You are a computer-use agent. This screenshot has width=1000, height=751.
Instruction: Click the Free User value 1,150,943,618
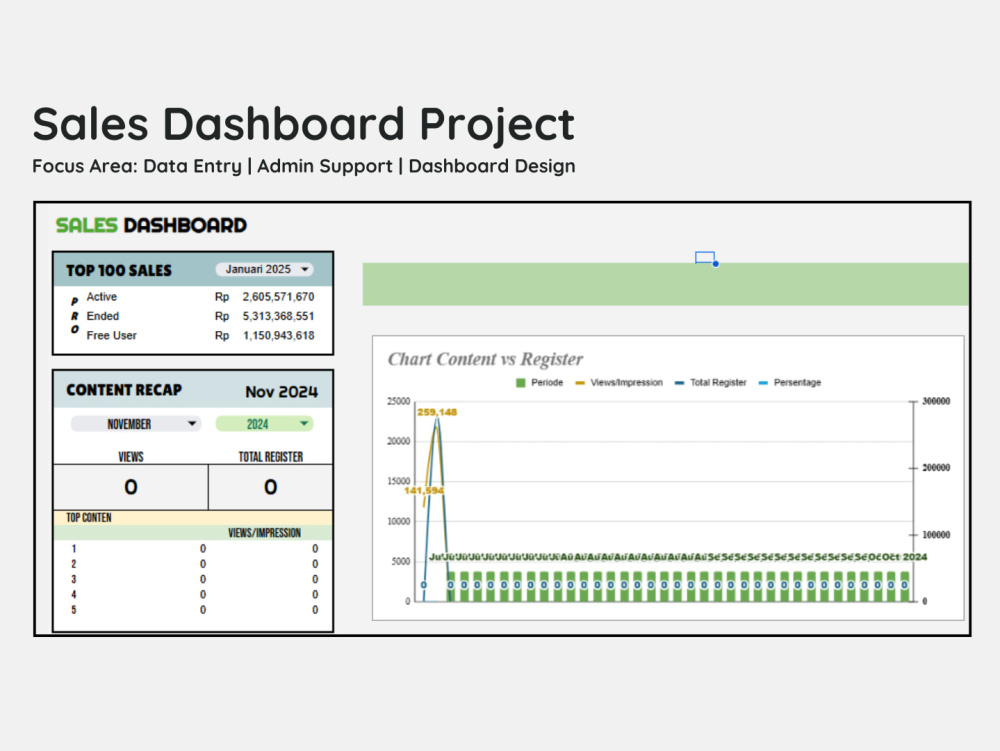coord(278,335)
